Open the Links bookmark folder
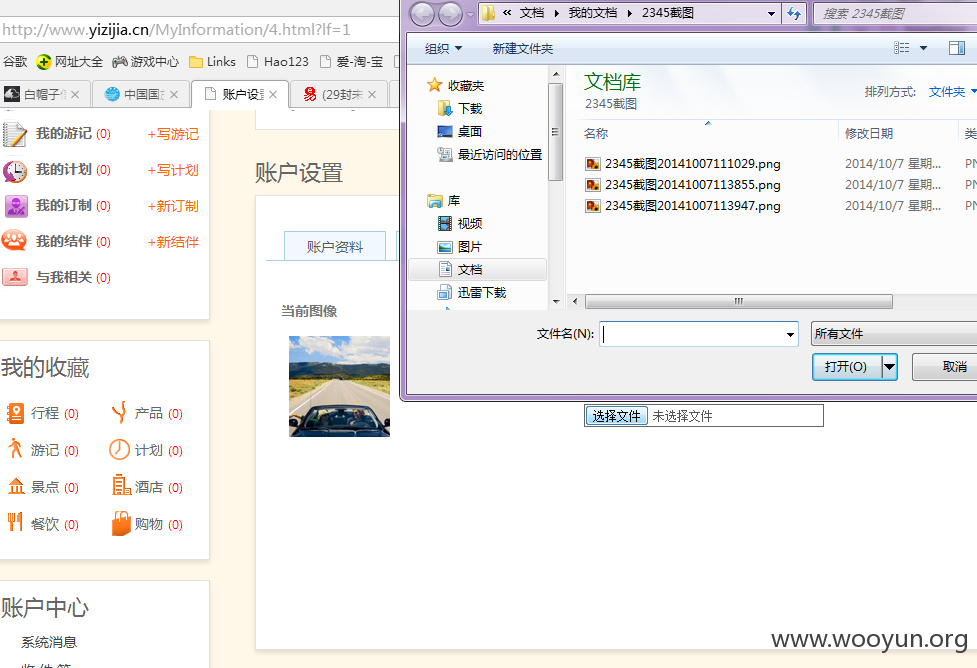Screen dimensions: 977x668 click(x=212, y=62)
